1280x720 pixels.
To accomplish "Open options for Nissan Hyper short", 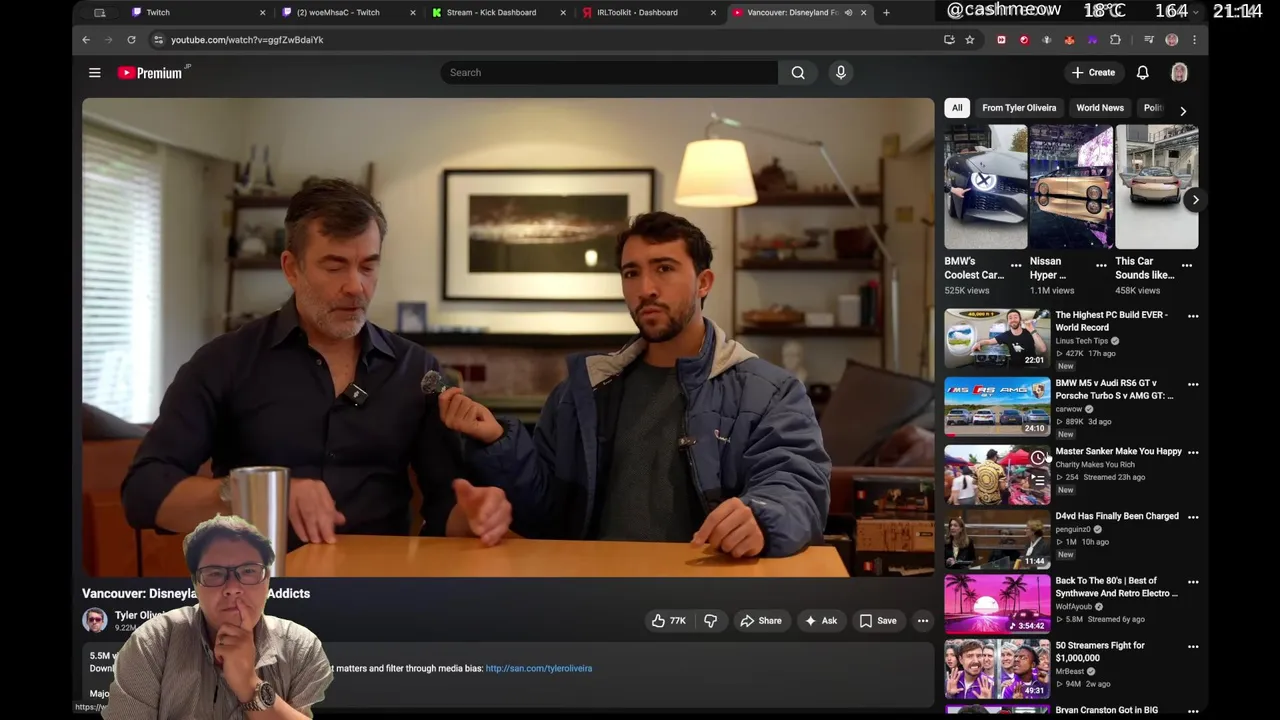I will 1101,266.
